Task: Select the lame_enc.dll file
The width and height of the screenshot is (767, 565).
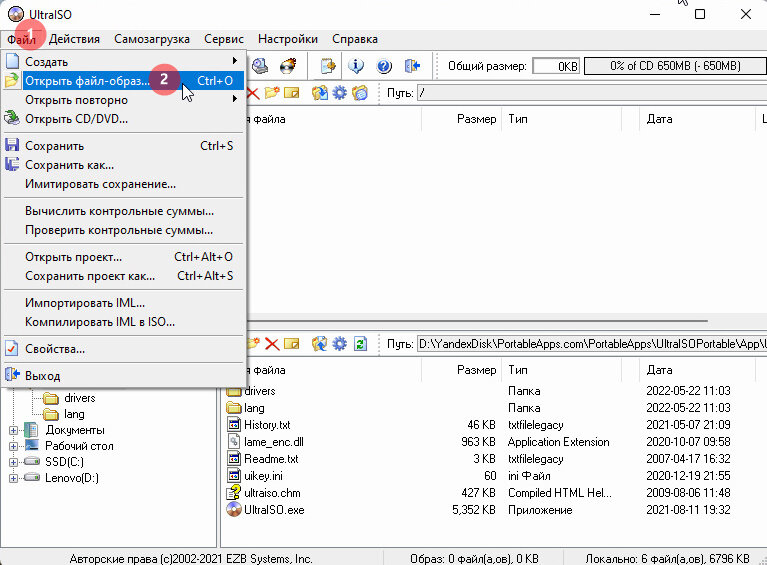Action: tap(273, 442)
